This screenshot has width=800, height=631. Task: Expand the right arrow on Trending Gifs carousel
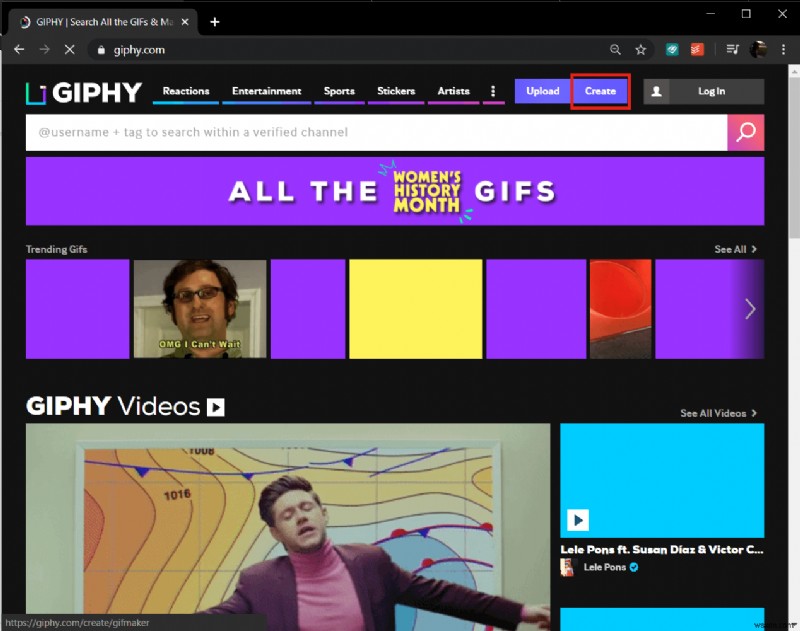(749, 309)
